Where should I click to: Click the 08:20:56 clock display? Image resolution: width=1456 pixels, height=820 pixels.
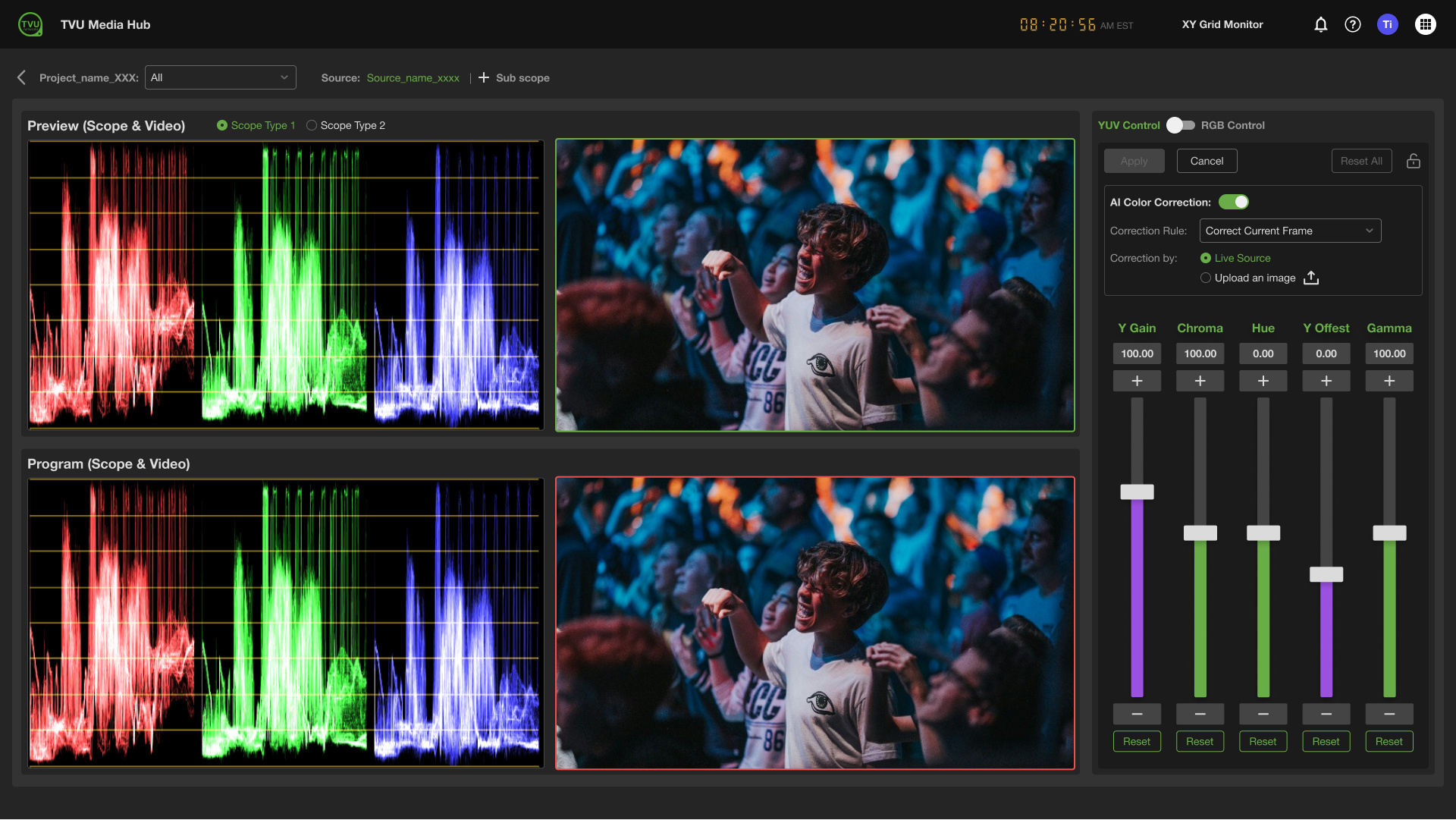1058,24
